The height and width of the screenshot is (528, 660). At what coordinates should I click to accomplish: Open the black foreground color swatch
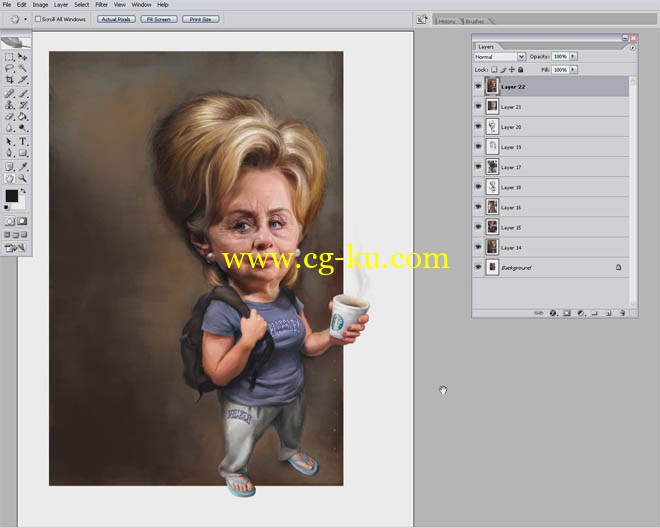pos(11,196)
